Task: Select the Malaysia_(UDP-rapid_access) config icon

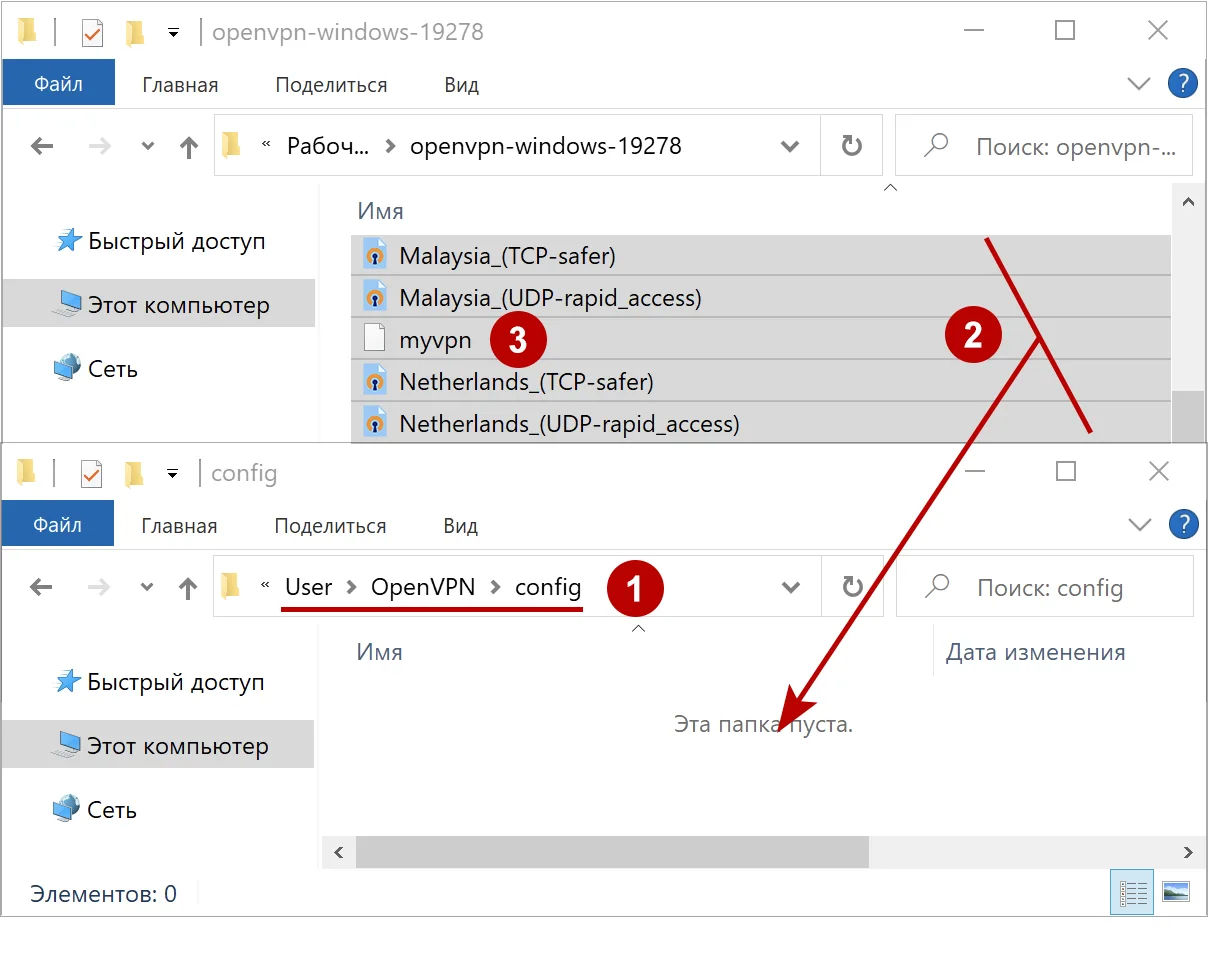Action: [x=375, y=296]
